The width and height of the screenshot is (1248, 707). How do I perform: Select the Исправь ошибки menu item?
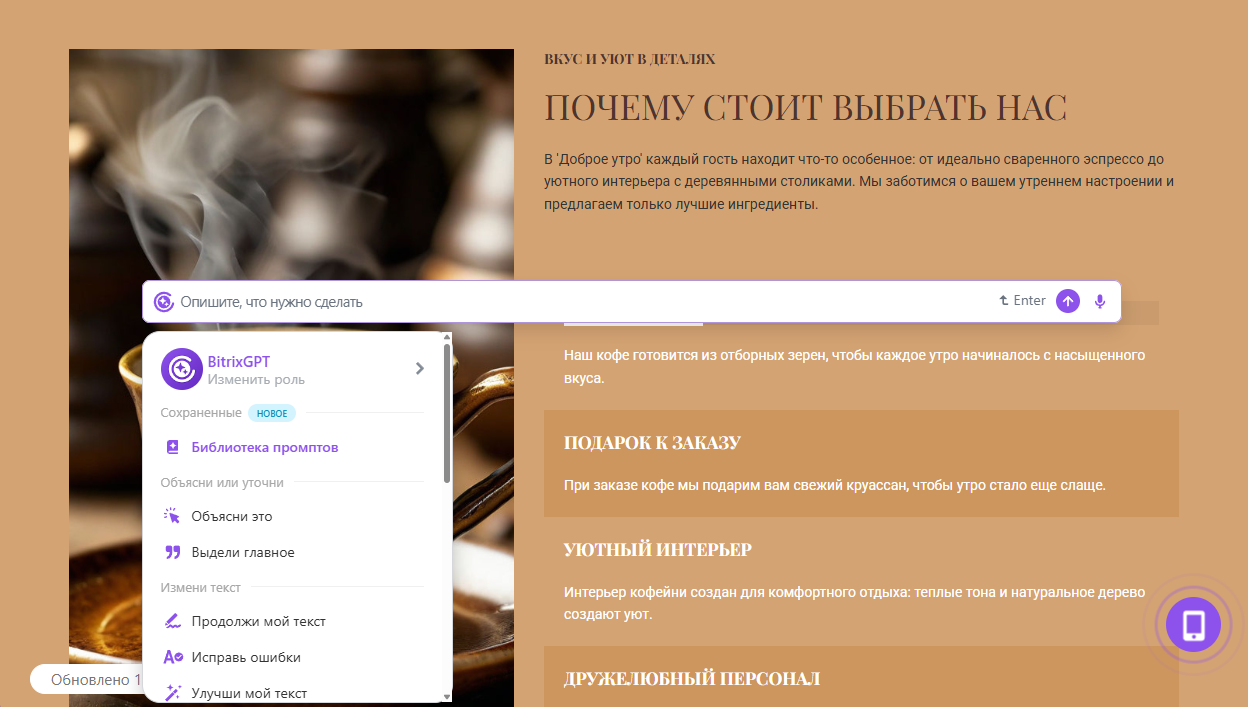[x=246, y=657]
